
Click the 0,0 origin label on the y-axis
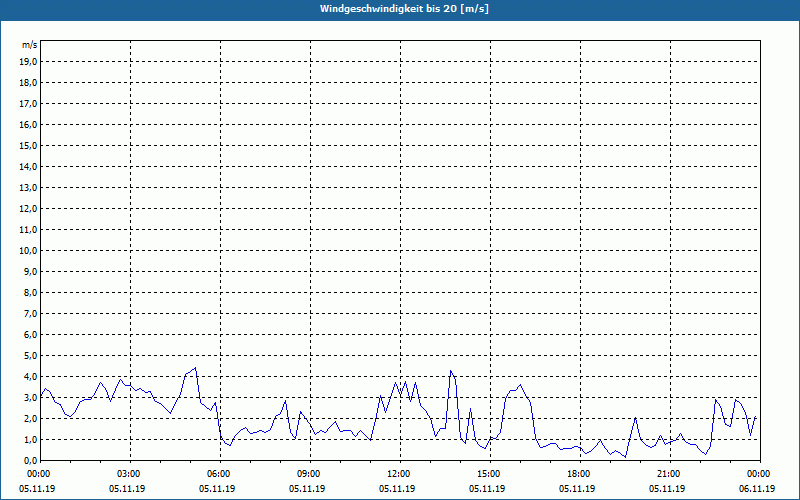pos(31,460)
